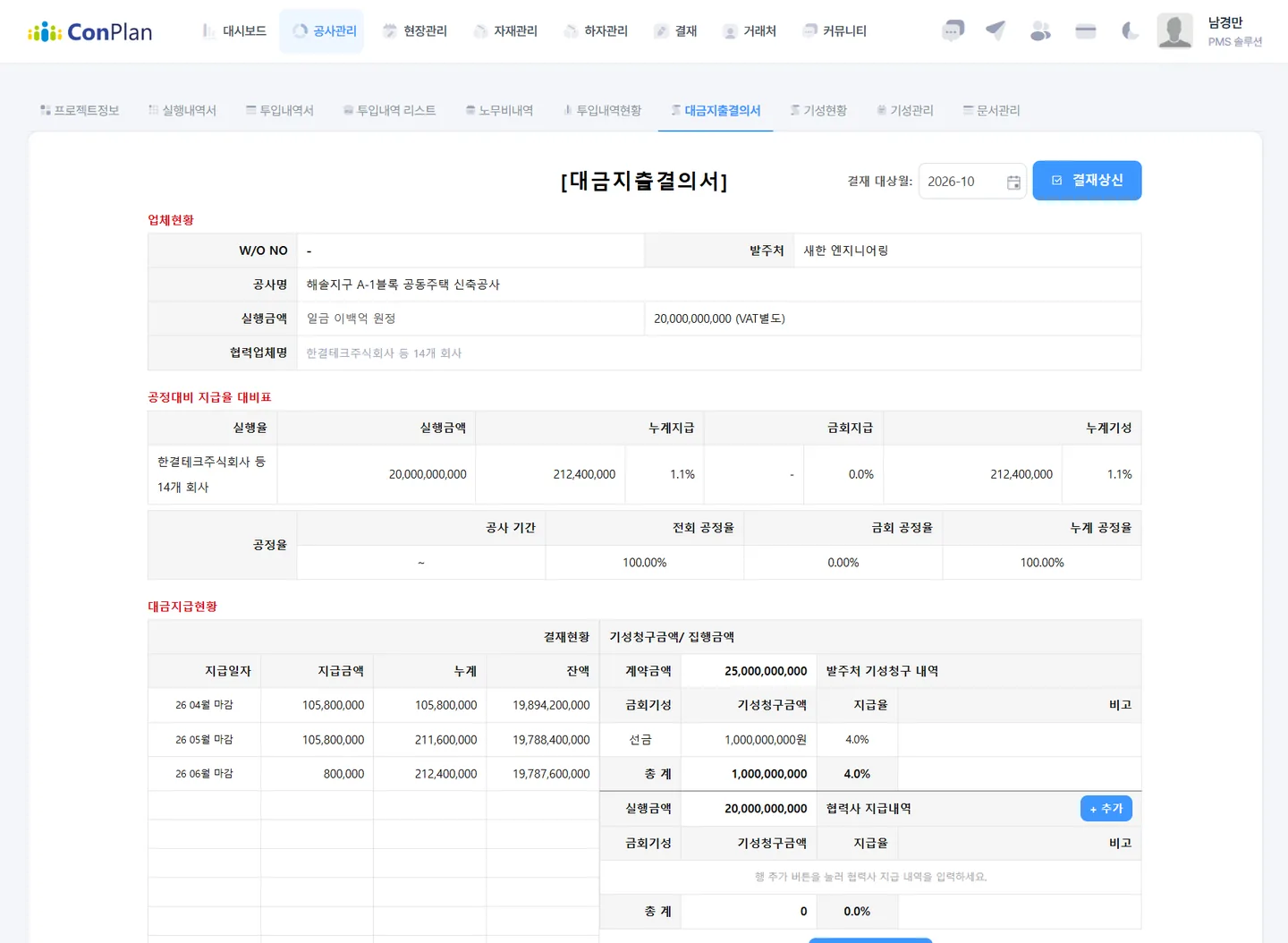Open the 현장관리 menu
The height and width of the screenshot is (943, 1288).
coord(415,31)
